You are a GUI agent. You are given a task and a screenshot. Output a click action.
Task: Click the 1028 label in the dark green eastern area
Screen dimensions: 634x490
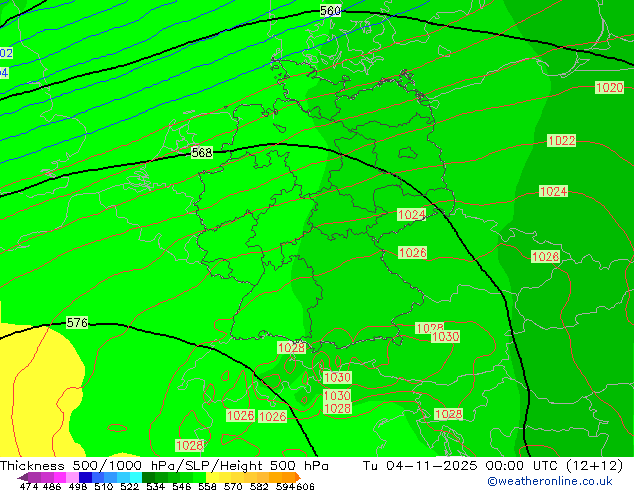(x=545, y=256)
